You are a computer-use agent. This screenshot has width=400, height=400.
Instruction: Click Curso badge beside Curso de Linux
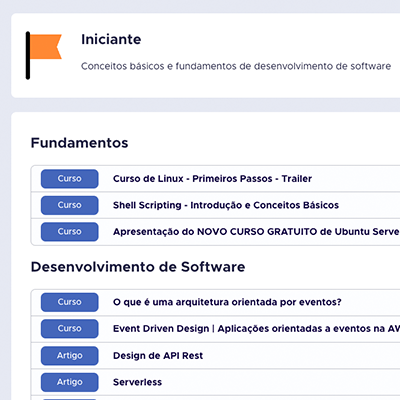(69, 179)
